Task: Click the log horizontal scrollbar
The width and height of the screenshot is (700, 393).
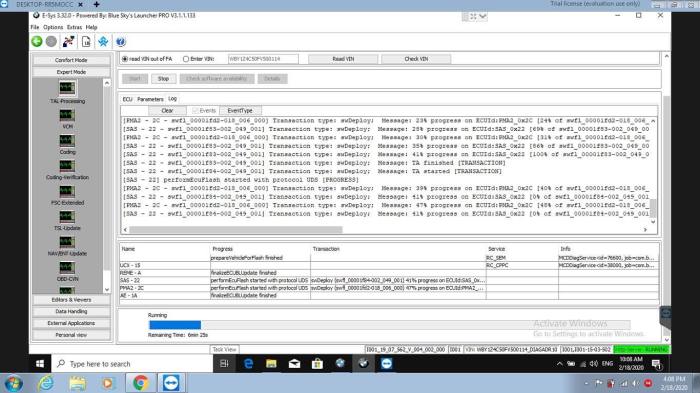Action: point(236,230)
